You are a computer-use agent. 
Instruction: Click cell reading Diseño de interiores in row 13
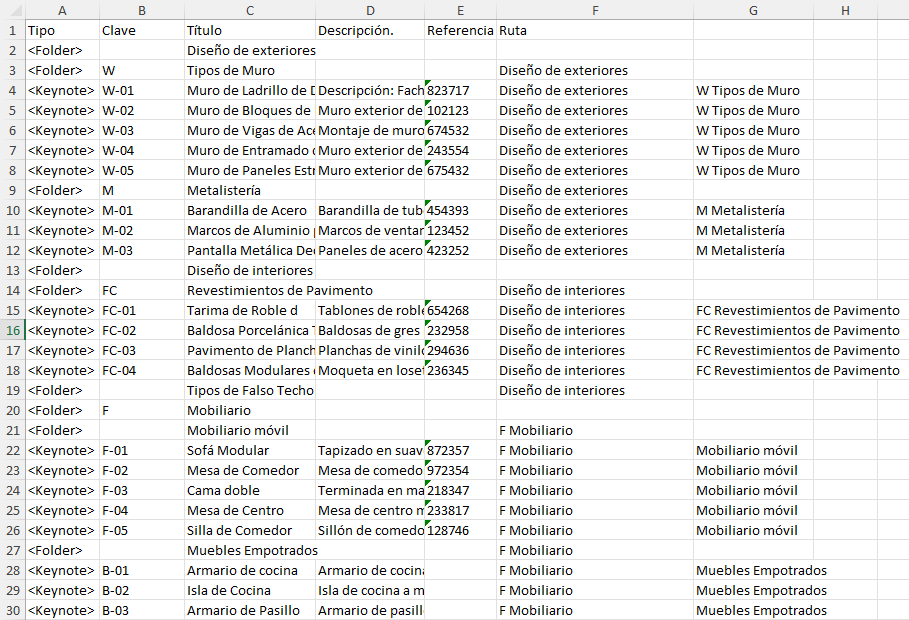(249, 270)
